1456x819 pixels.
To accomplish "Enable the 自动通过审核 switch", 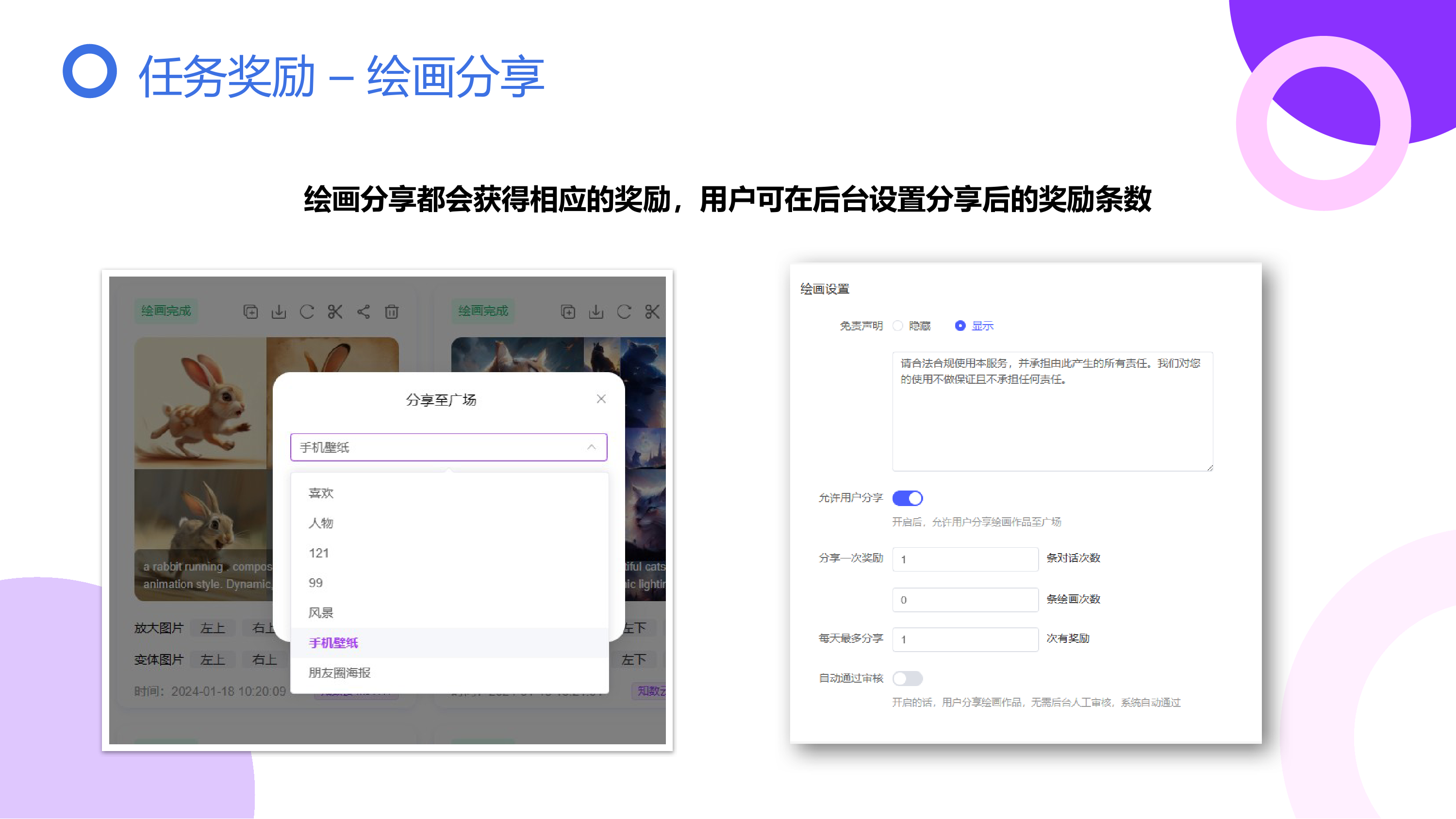I will click(x=907, y=678).
